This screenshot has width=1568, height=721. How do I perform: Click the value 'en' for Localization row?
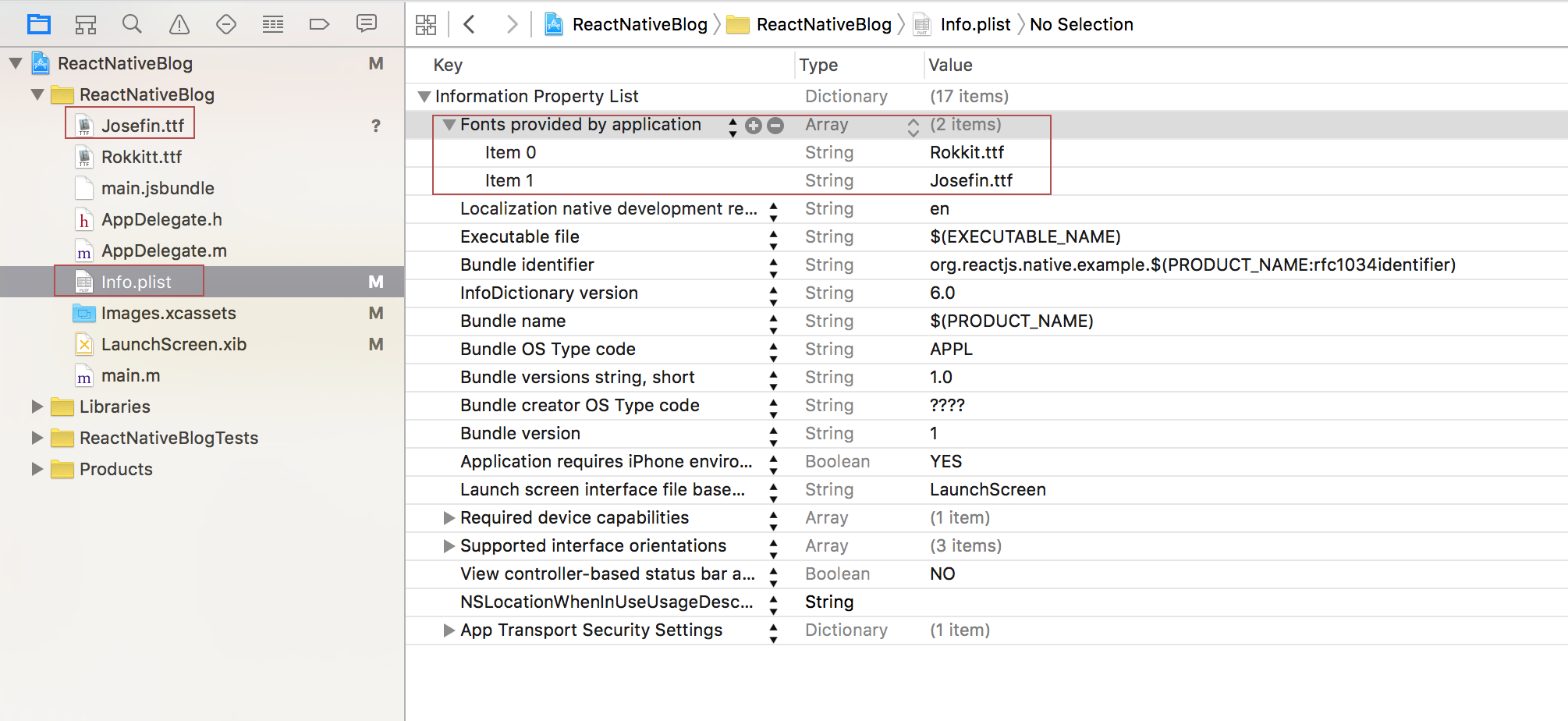pyautogui.click(x=939, y=209)
